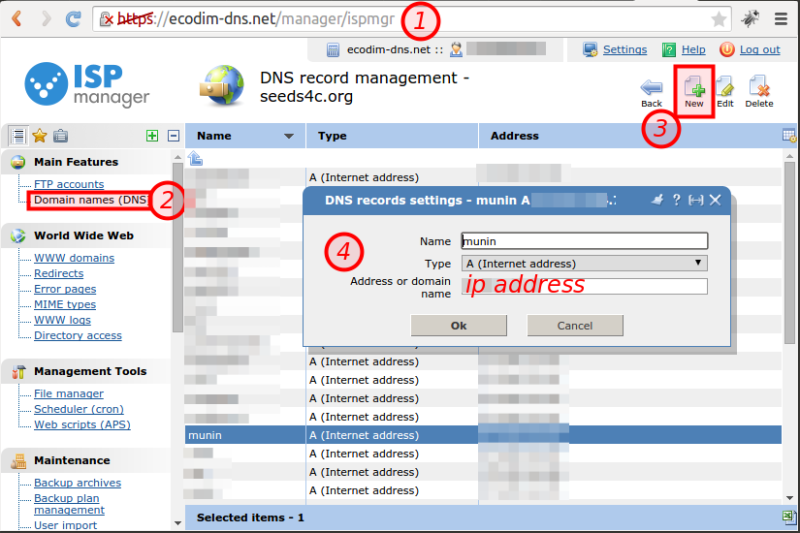Click the Delete record toolbar icon
Image resolution: width=800 pixels, height=533 pixels.
pyautogui.click(x=759, y=88)
